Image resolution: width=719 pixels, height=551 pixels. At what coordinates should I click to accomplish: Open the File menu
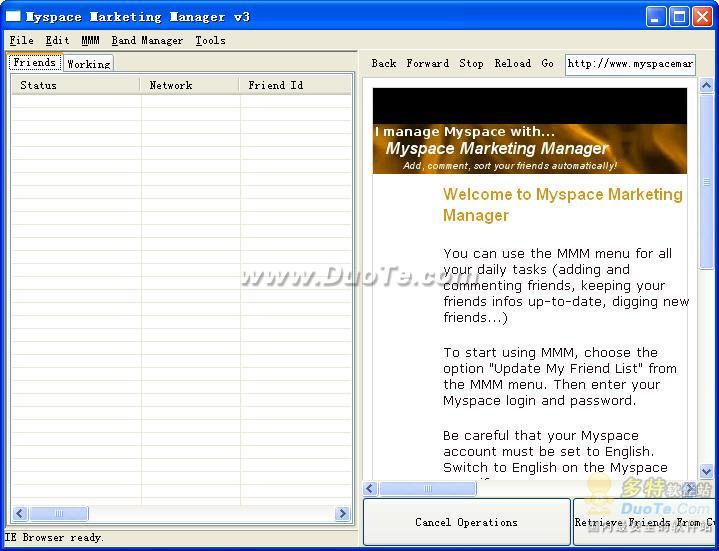pos(22,40)
